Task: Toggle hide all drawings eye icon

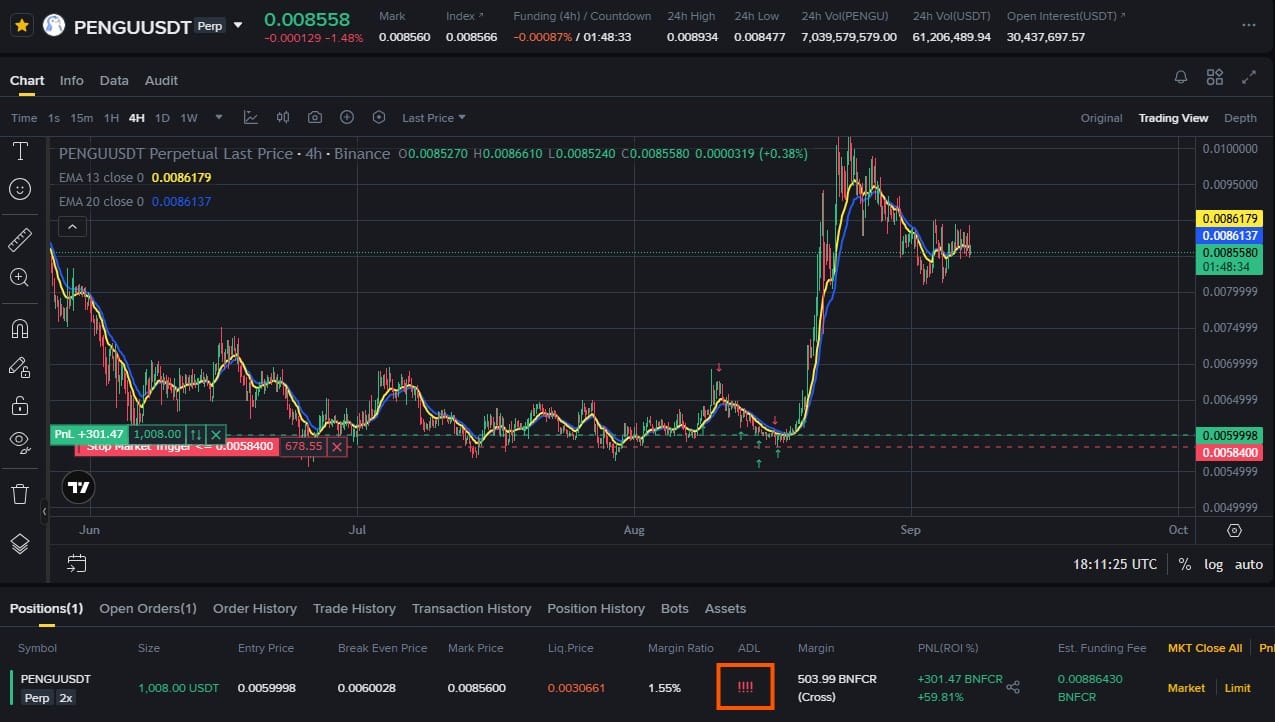Action: point(19,442)
